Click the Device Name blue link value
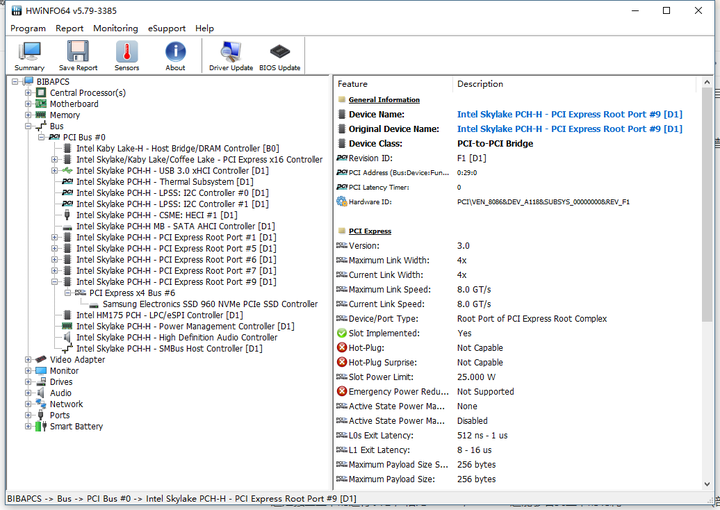 click(570, 114)
